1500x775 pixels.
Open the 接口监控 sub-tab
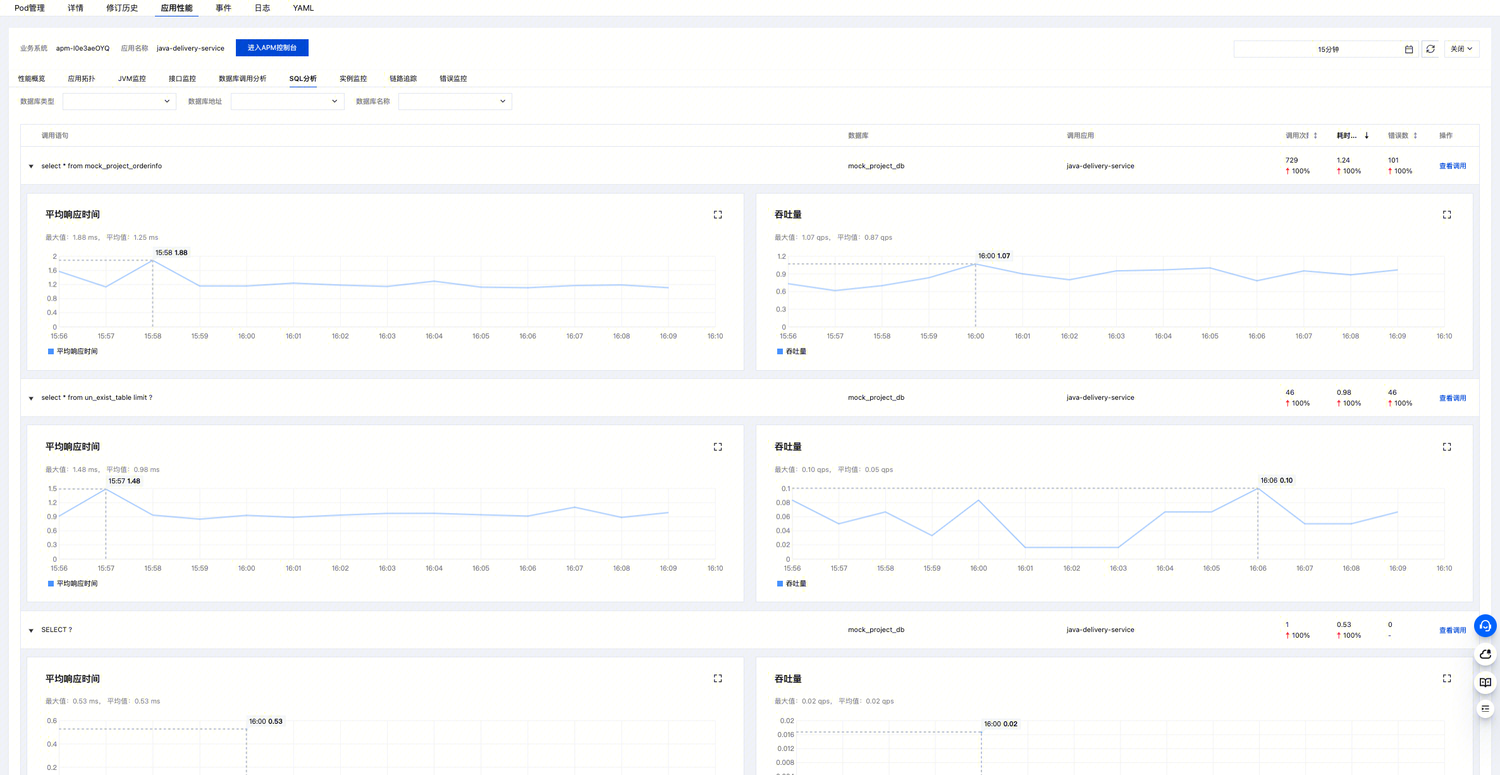tap(182, 79)
